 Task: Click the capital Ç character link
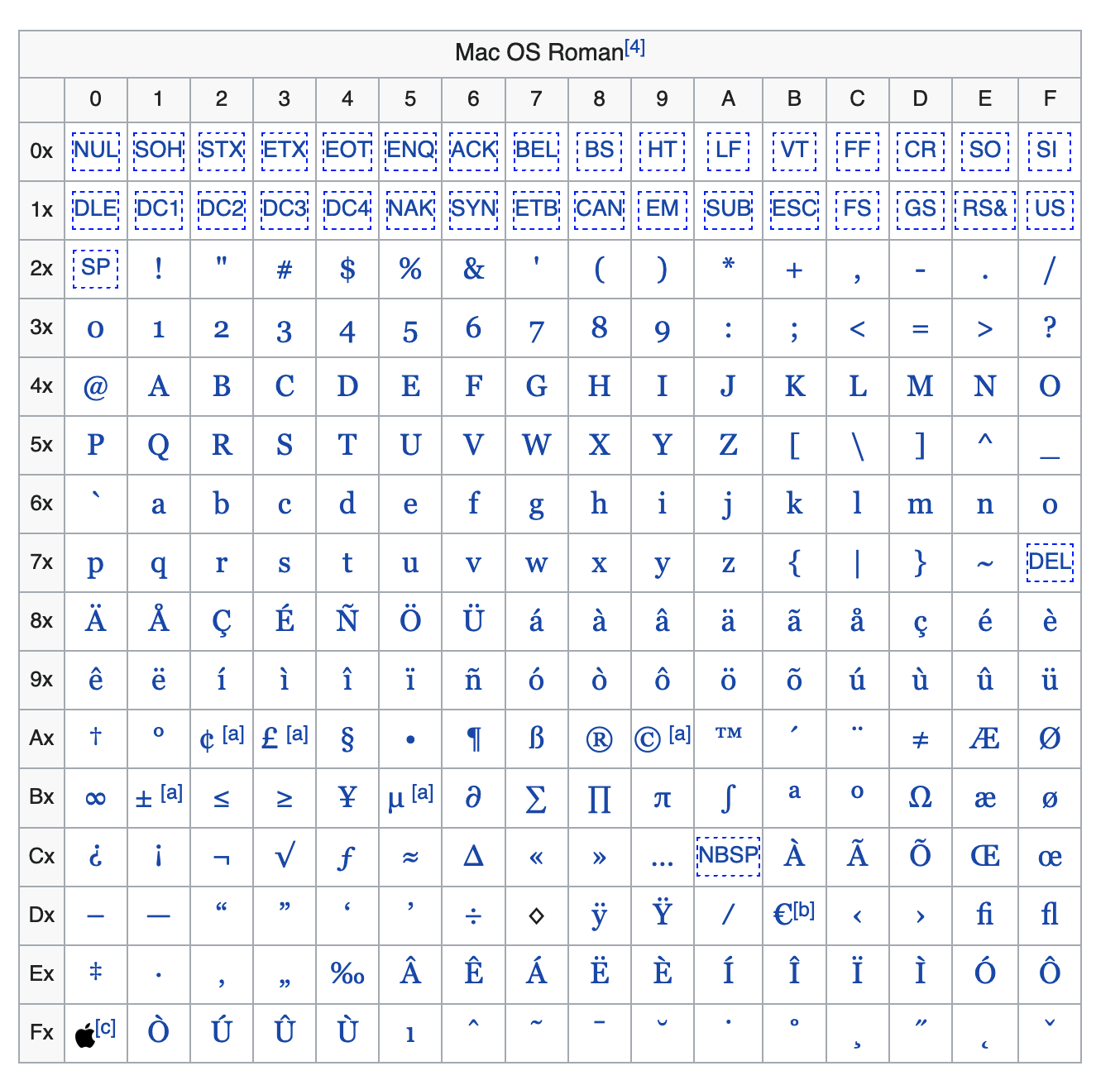coord(222,622)
